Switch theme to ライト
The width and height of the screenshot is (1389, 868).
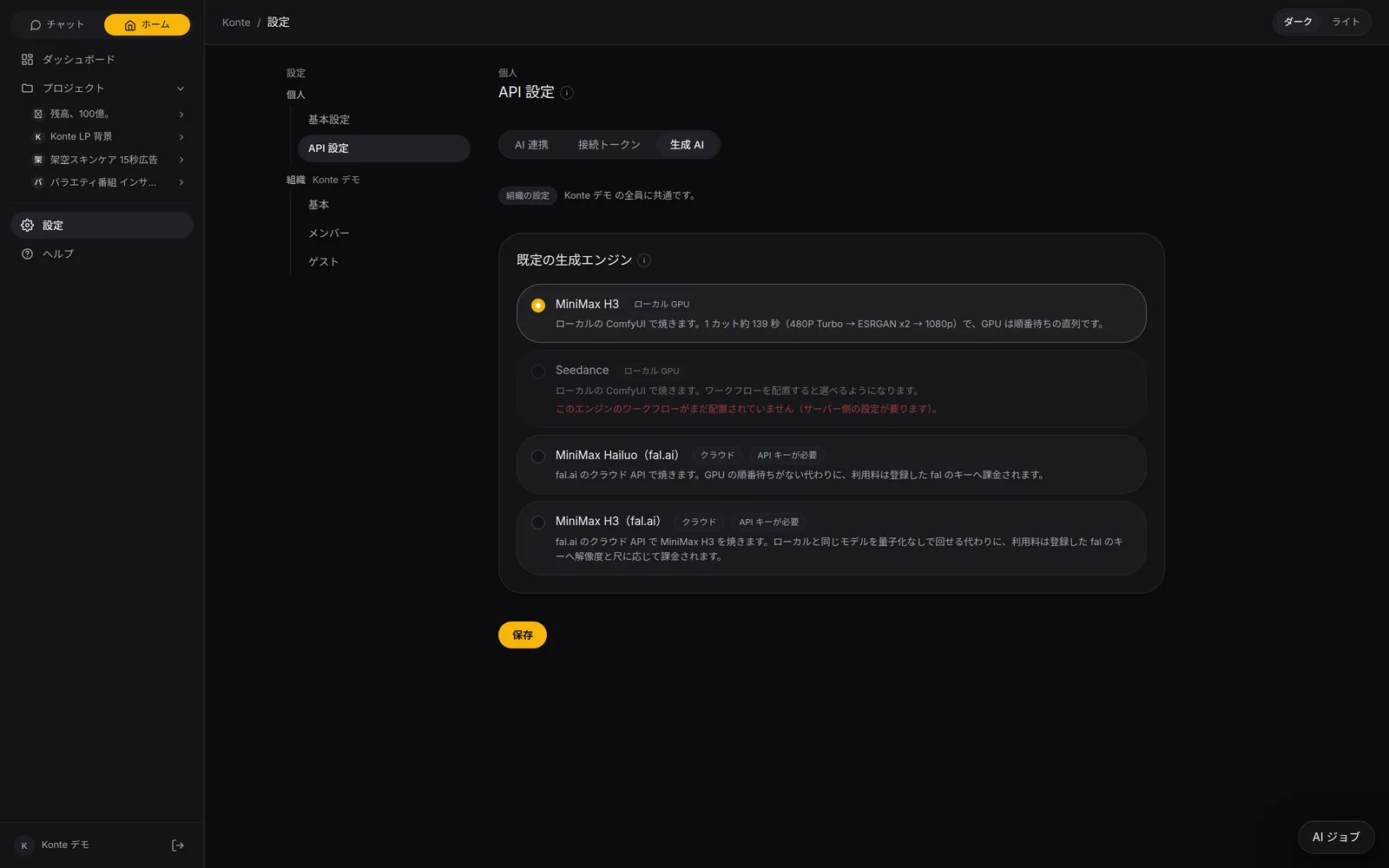1346,23
